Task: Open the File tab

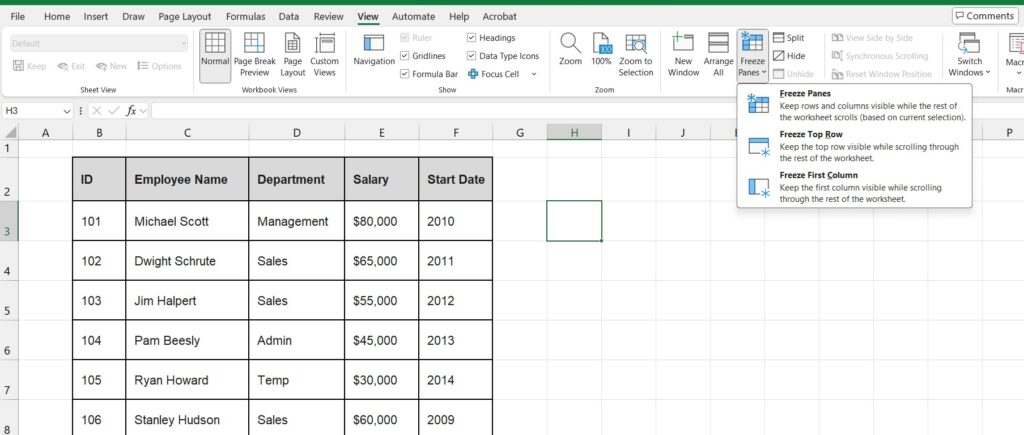Action: (x=18, y=16)
